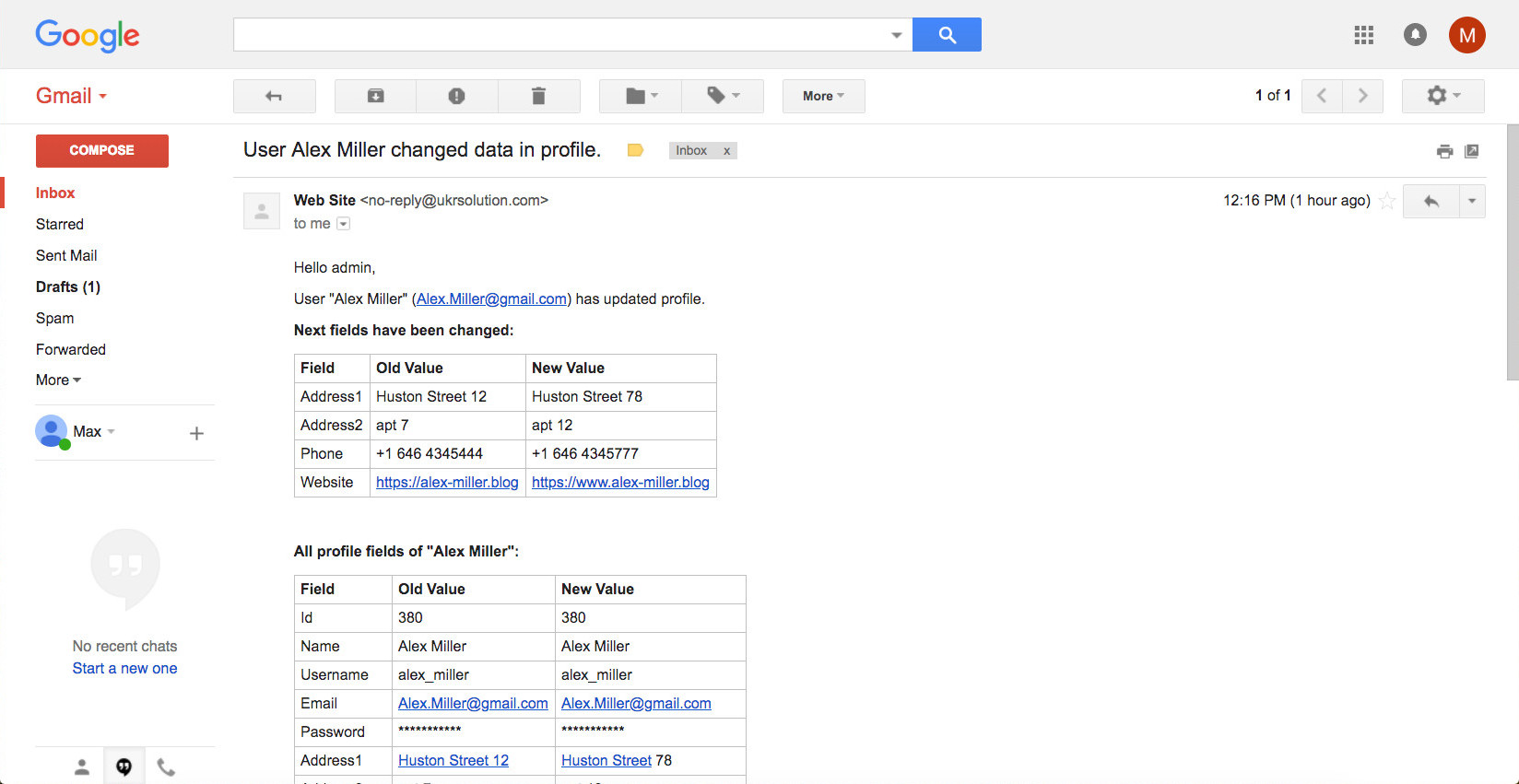Image resolution: width=1519 pixels, height=784 pixels.
Task: Expand More labels in the sidebar
Action: tap(58, 380)
